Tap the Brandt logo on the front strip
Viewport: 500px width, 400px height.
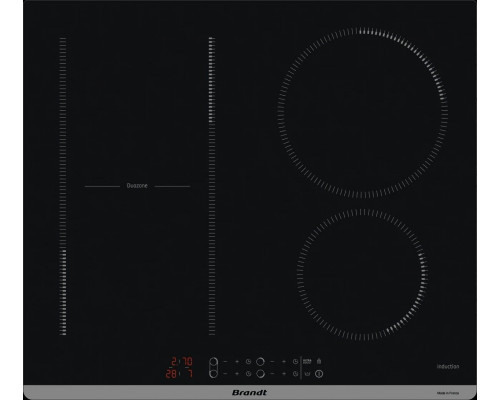[x=249, y=392]
